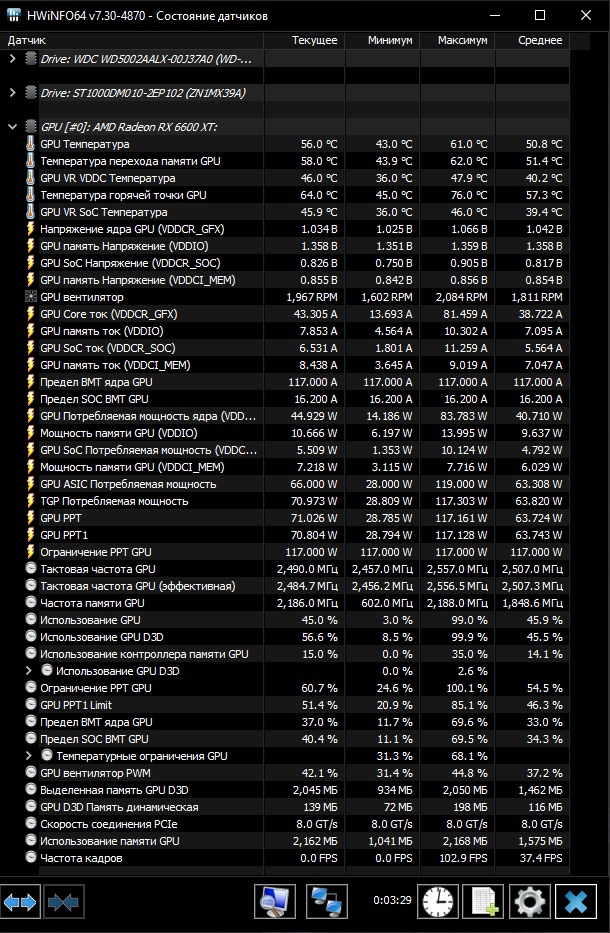Expand the WDC WD5002AALX drive group

click(12, 59)
